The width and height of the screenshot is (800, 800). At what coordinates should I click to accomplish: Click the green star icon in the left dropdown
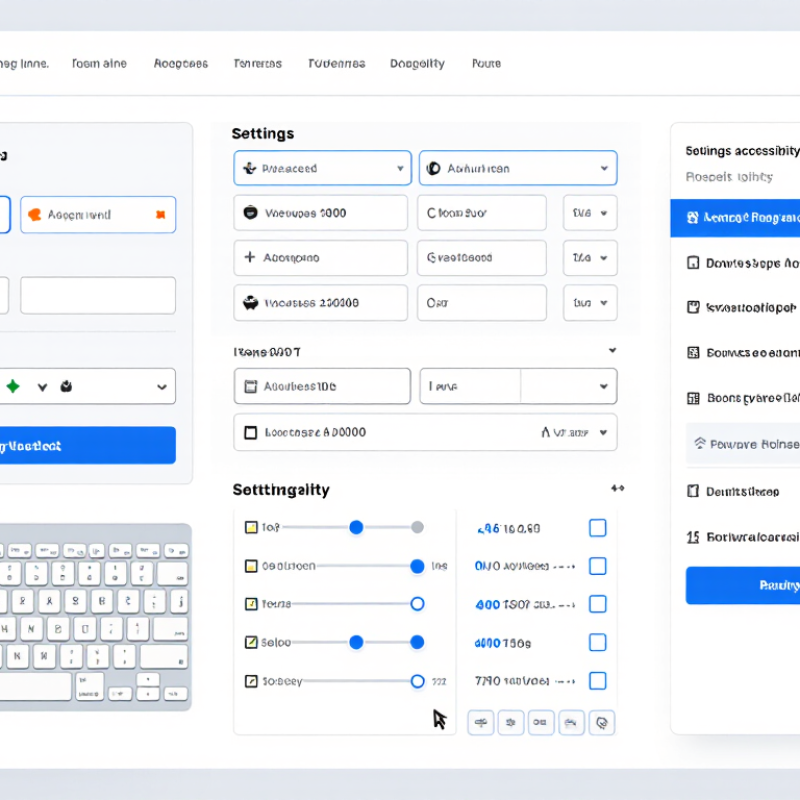click(13, 386)
